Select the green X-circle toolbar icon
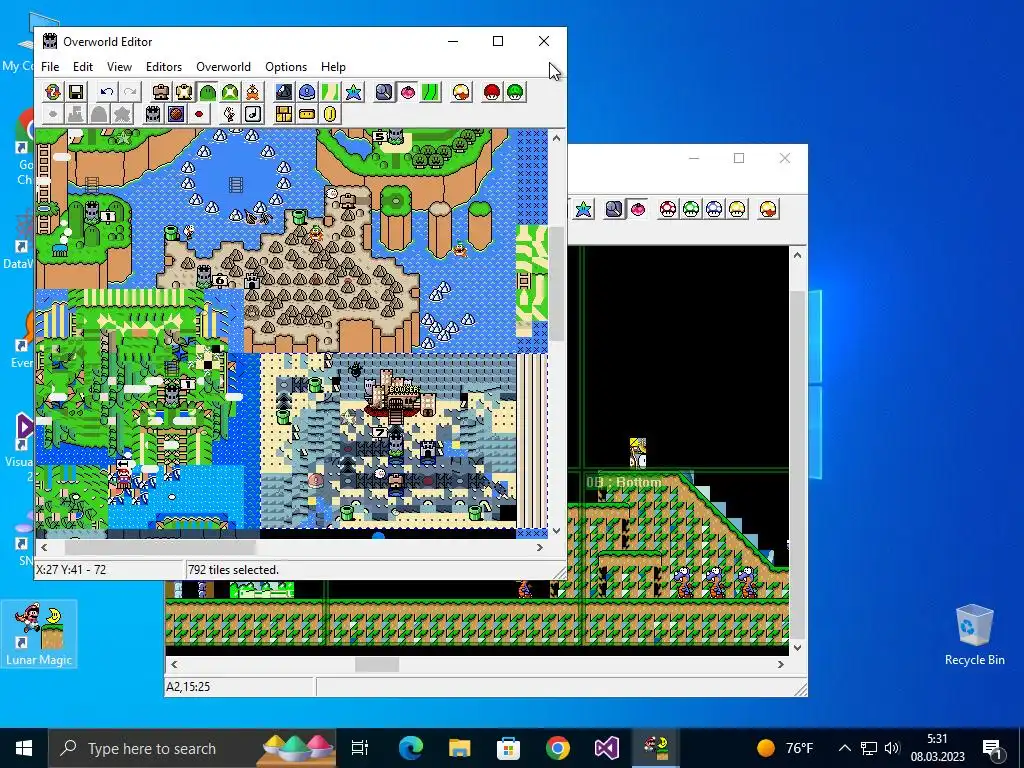 (230, 92)
